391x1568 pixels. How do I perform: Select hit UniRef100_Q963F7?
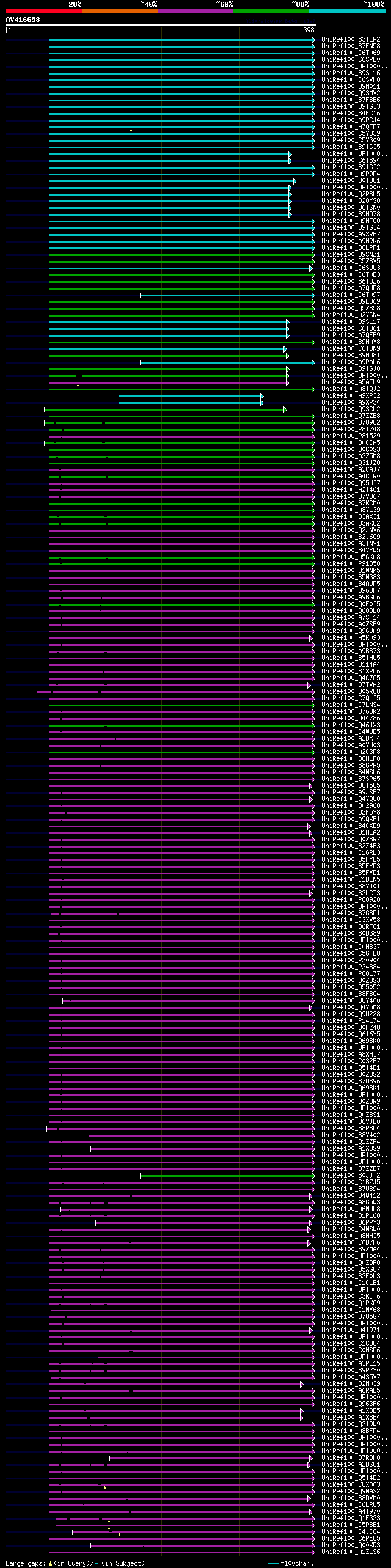click(351, 591)
